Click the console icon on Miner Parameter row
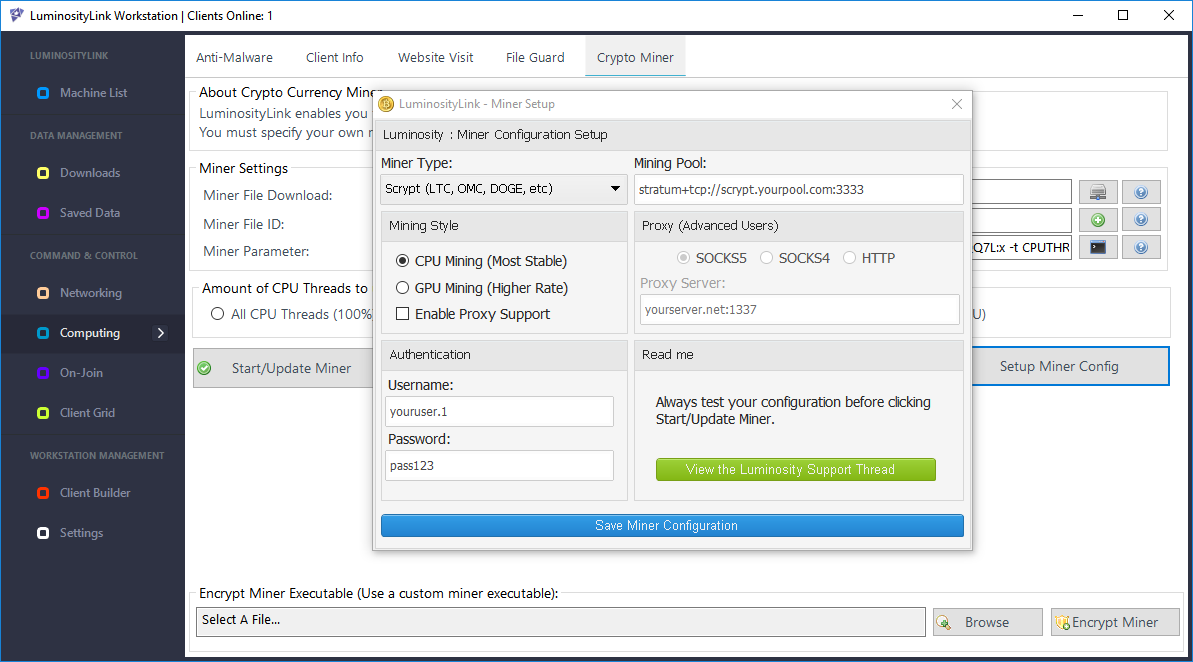This screenshot has height=662, width=1193. (x=1098, y=247)
